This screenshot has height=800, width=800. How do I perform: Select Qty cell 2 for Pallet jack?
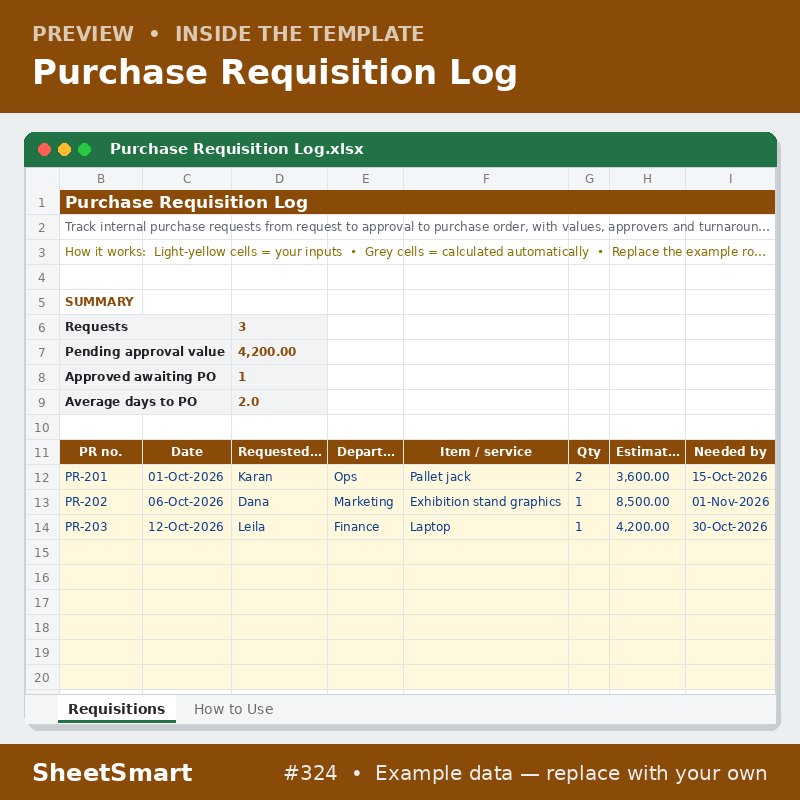(589, 477)
